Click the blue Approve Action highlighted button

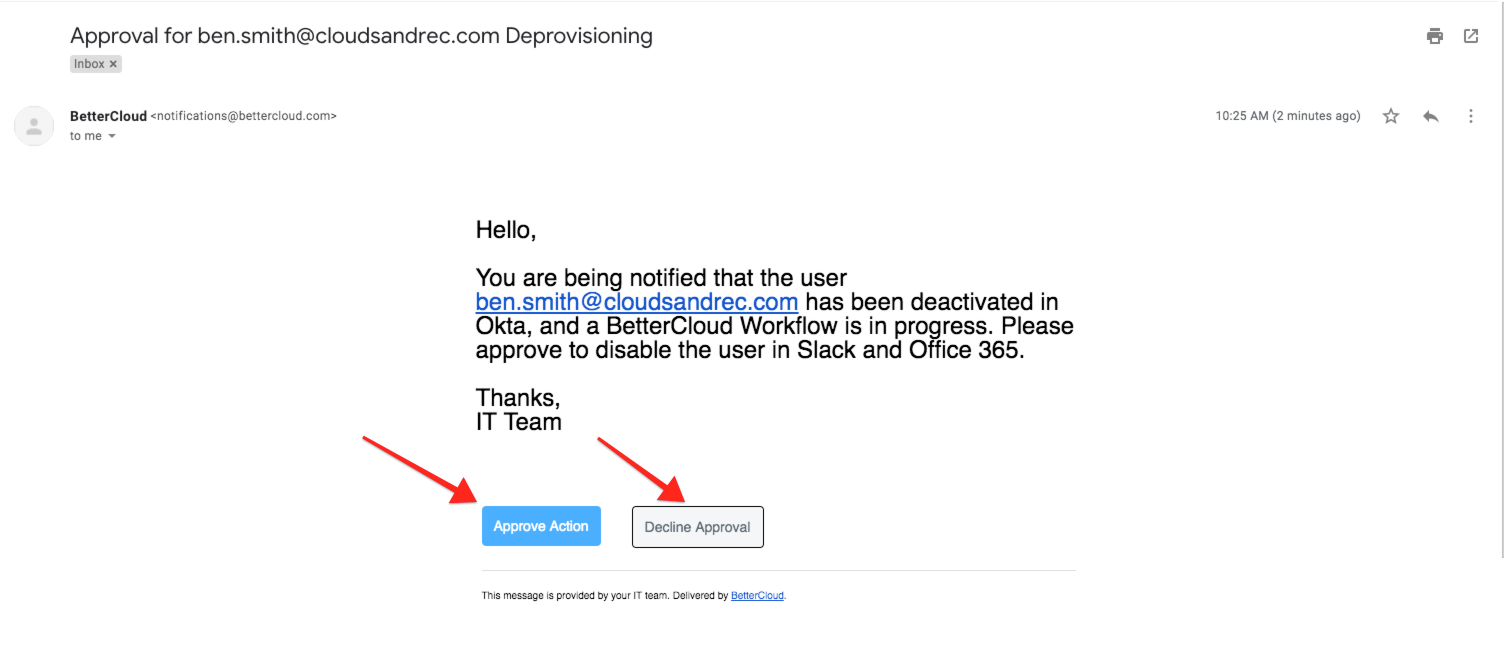tap(541, 525)
